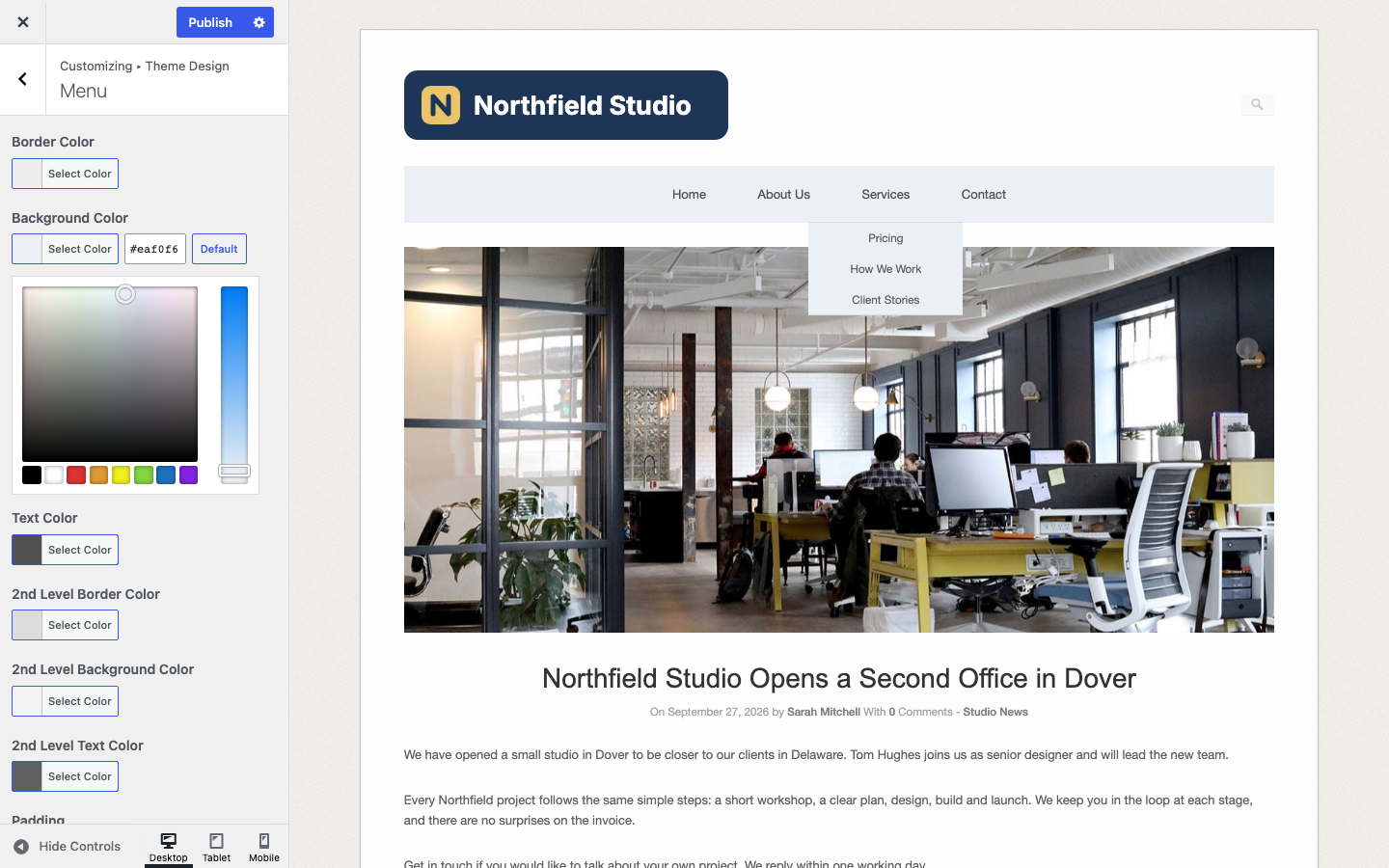Switch preview to Mobile view
The image size is (1389, 868).
[x=264, y=847]
